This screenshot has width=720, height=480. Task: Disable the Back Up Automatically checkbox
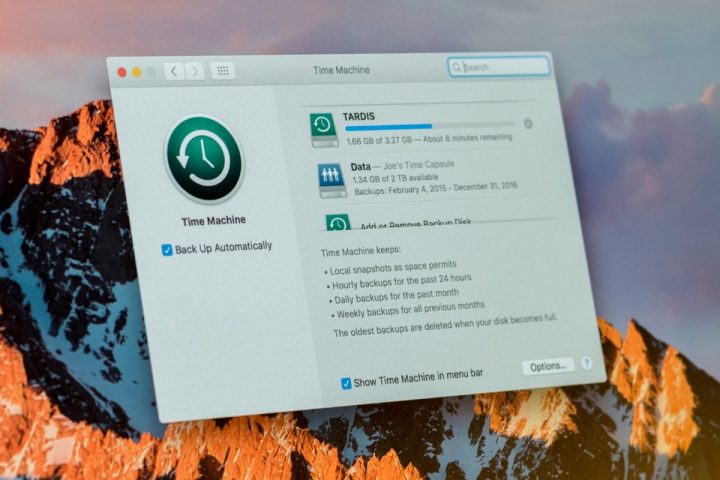pyautogui.click(x=167, y=249)
